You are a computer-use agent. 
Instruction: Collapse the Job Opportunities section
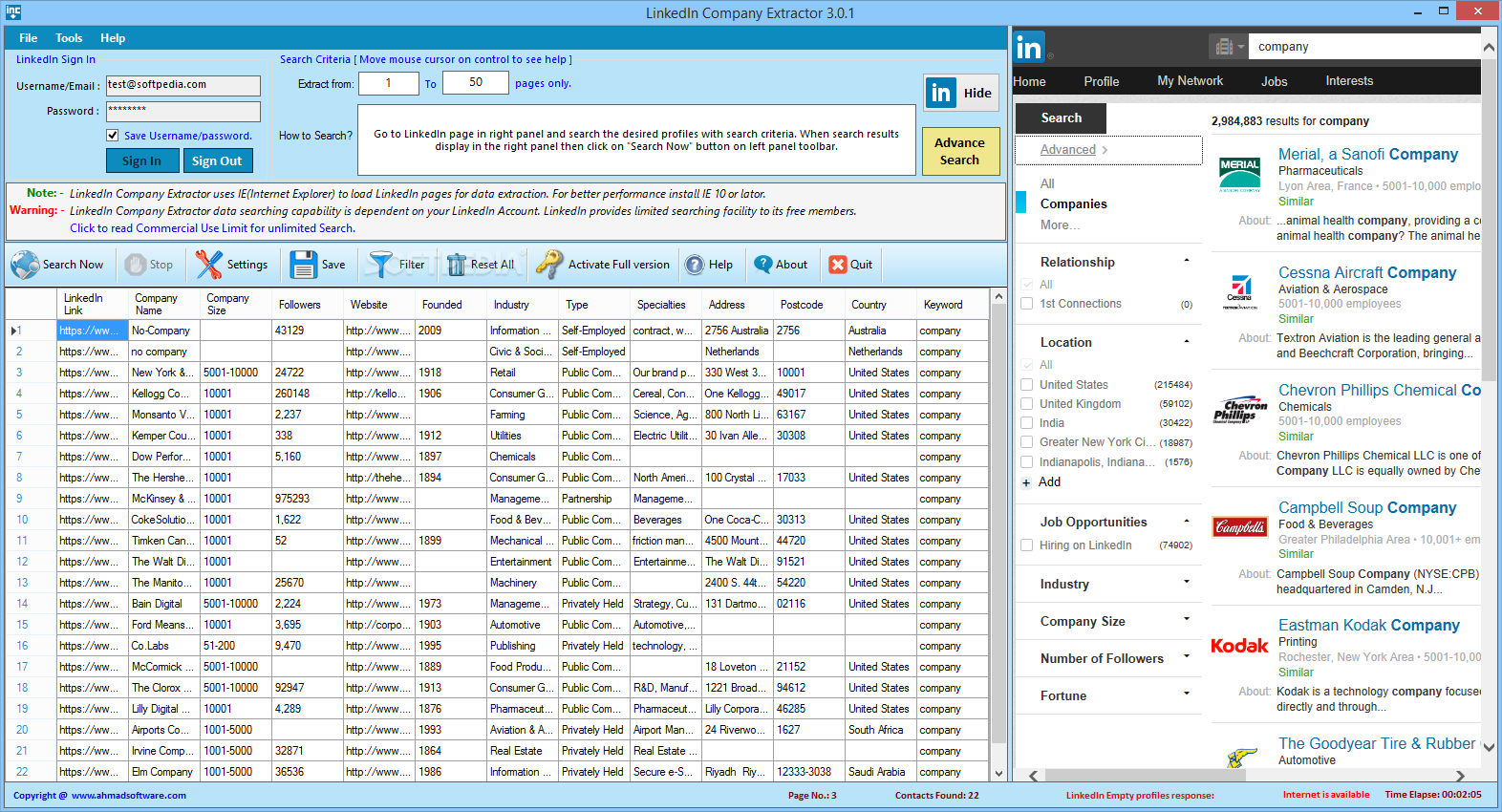pyautogui.click(x=1187, y=521)
